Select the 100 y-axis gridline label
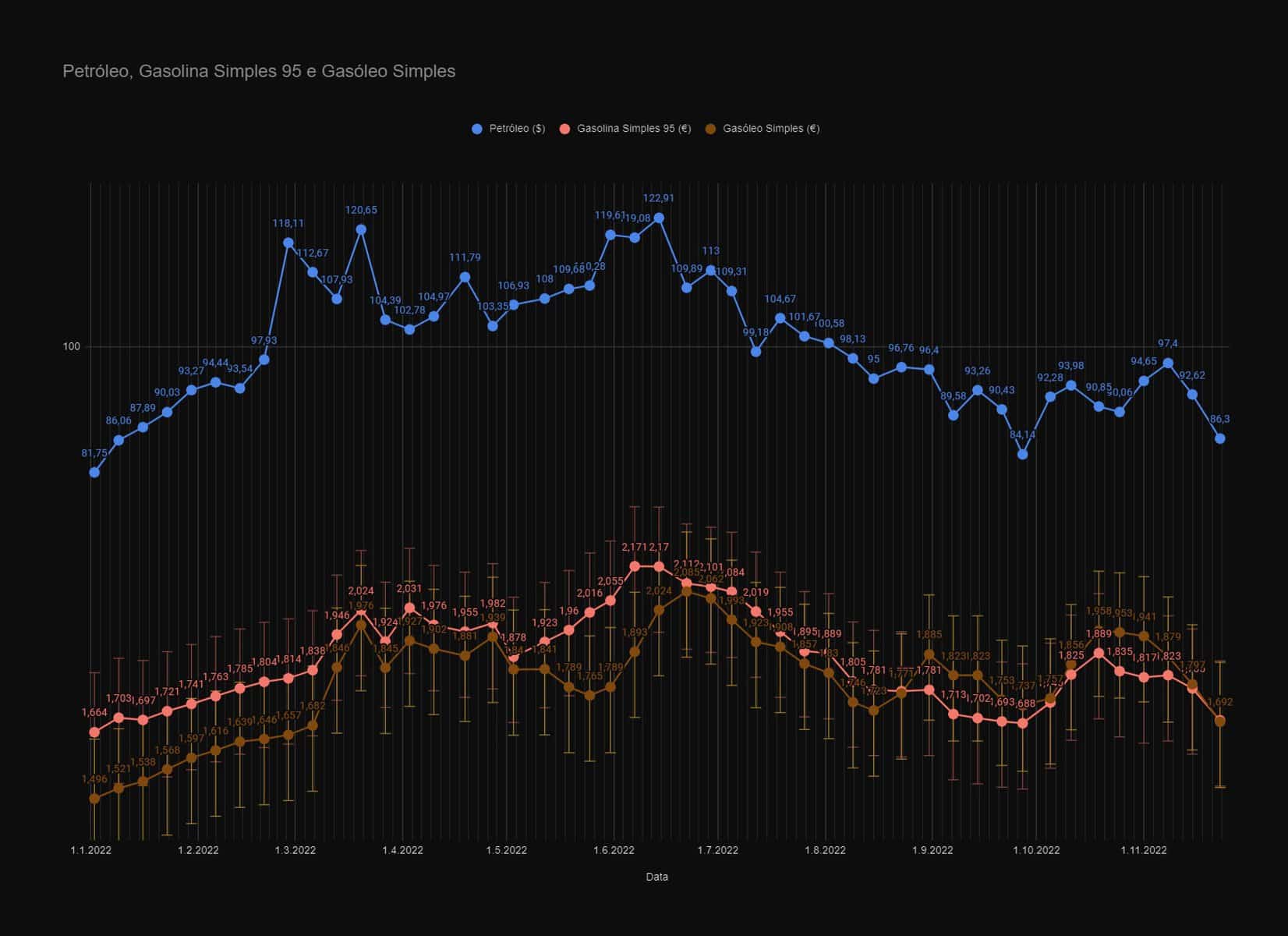1288x936 pixels. [72, 347]
